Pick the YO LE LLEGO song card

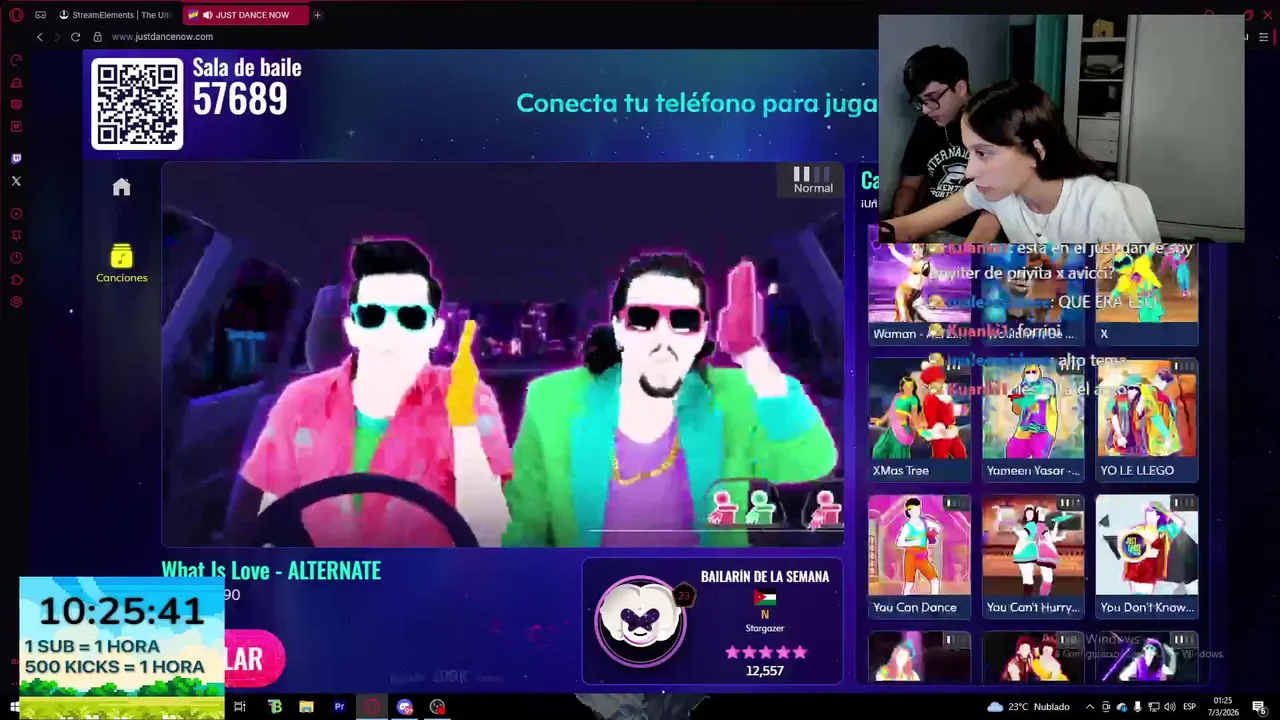(1147, 420)
